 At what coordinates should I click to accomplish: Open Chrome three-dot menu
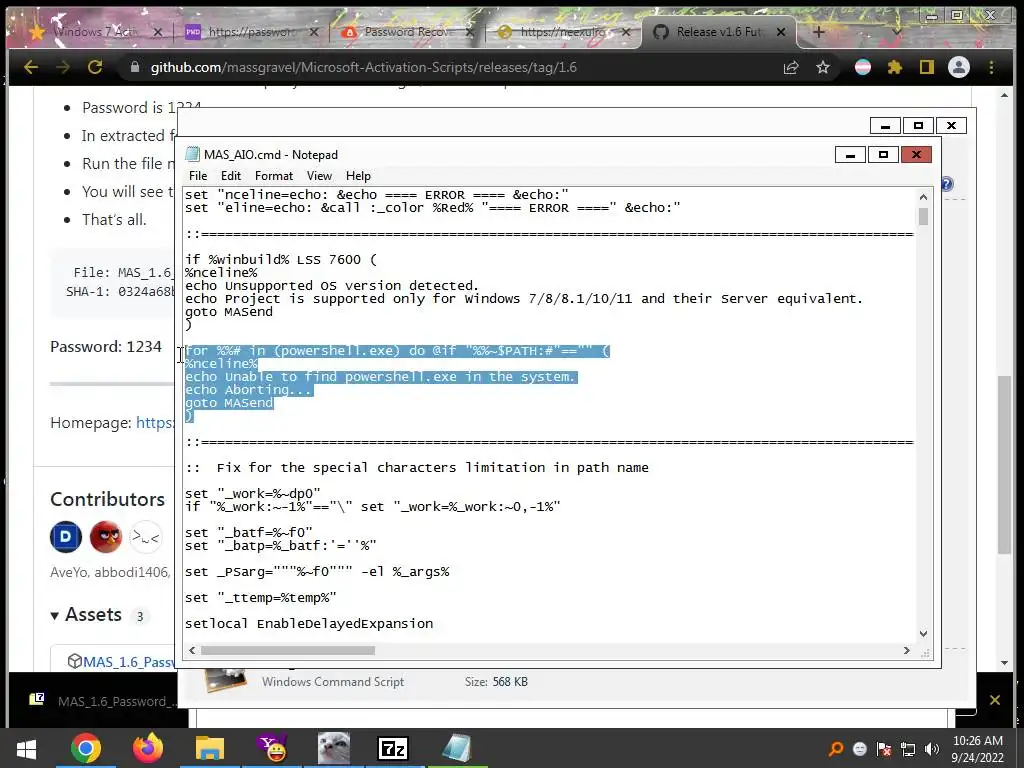click(991, 67)
